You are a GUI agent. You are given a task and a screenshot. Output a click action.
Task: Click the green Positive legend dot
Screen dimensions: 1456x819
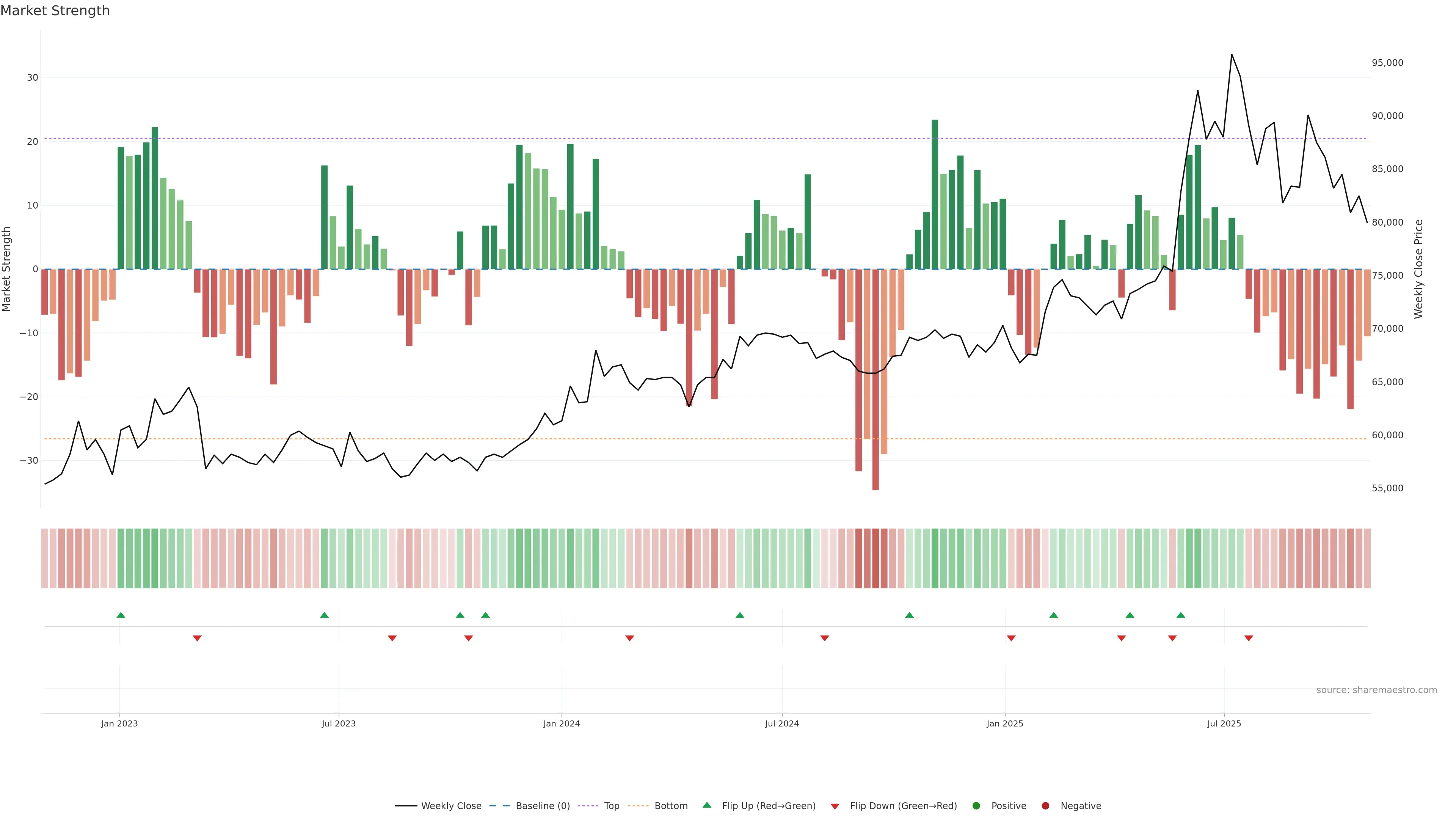976,805
